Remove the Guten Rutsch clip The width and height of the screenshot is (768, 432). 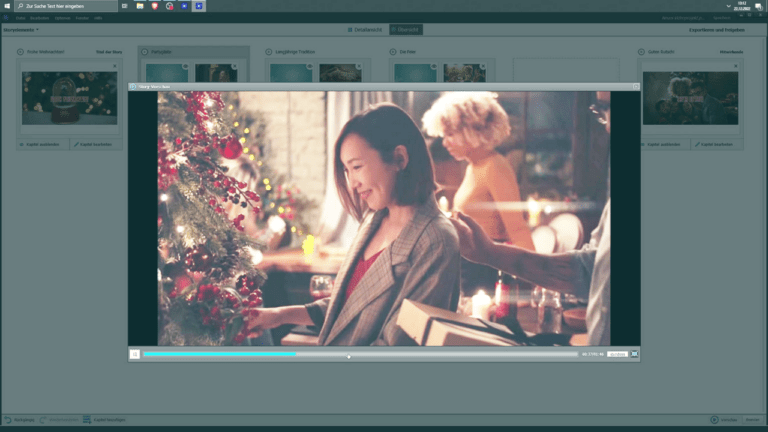[x=736, y=66]
